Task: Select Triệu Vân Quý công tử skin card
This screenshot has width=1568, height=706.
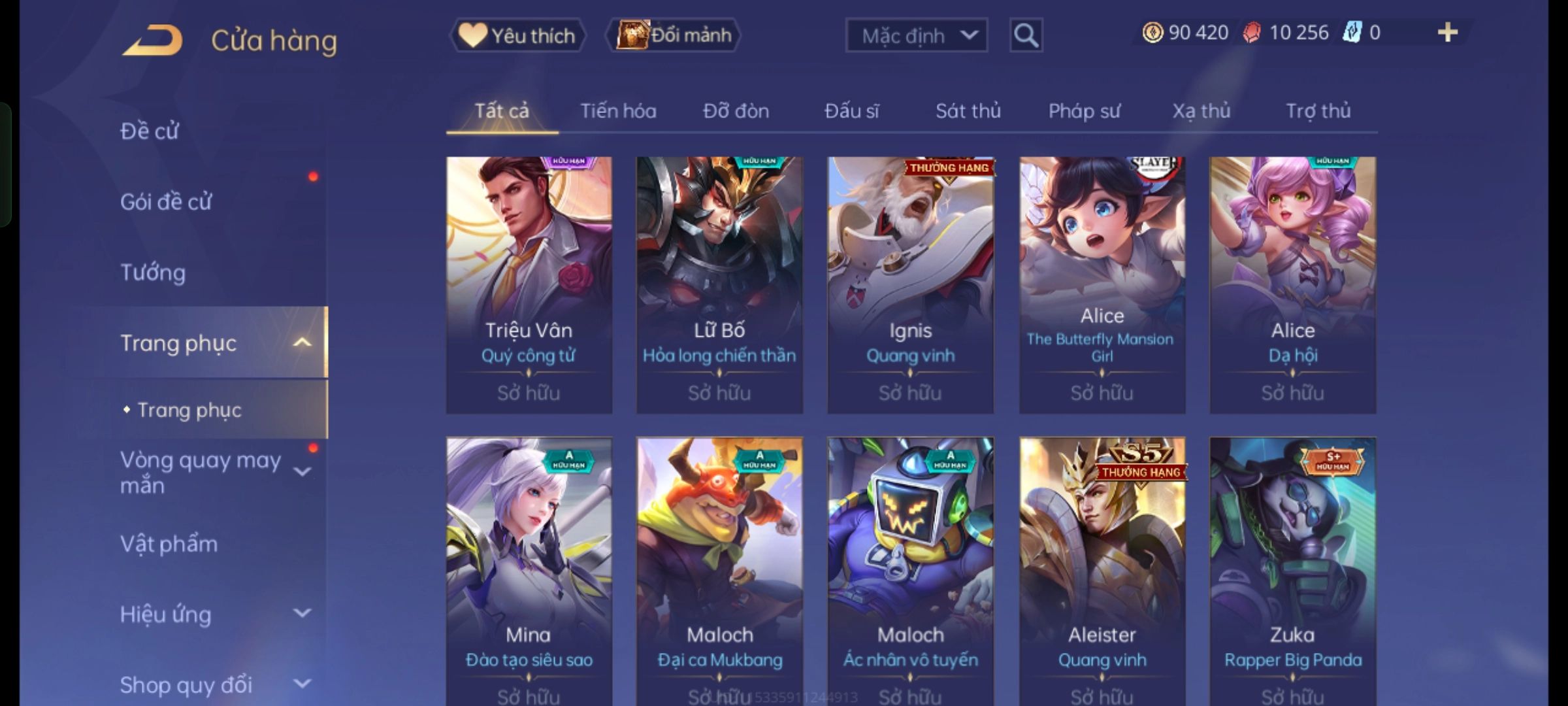Action: tap(529, 285)
